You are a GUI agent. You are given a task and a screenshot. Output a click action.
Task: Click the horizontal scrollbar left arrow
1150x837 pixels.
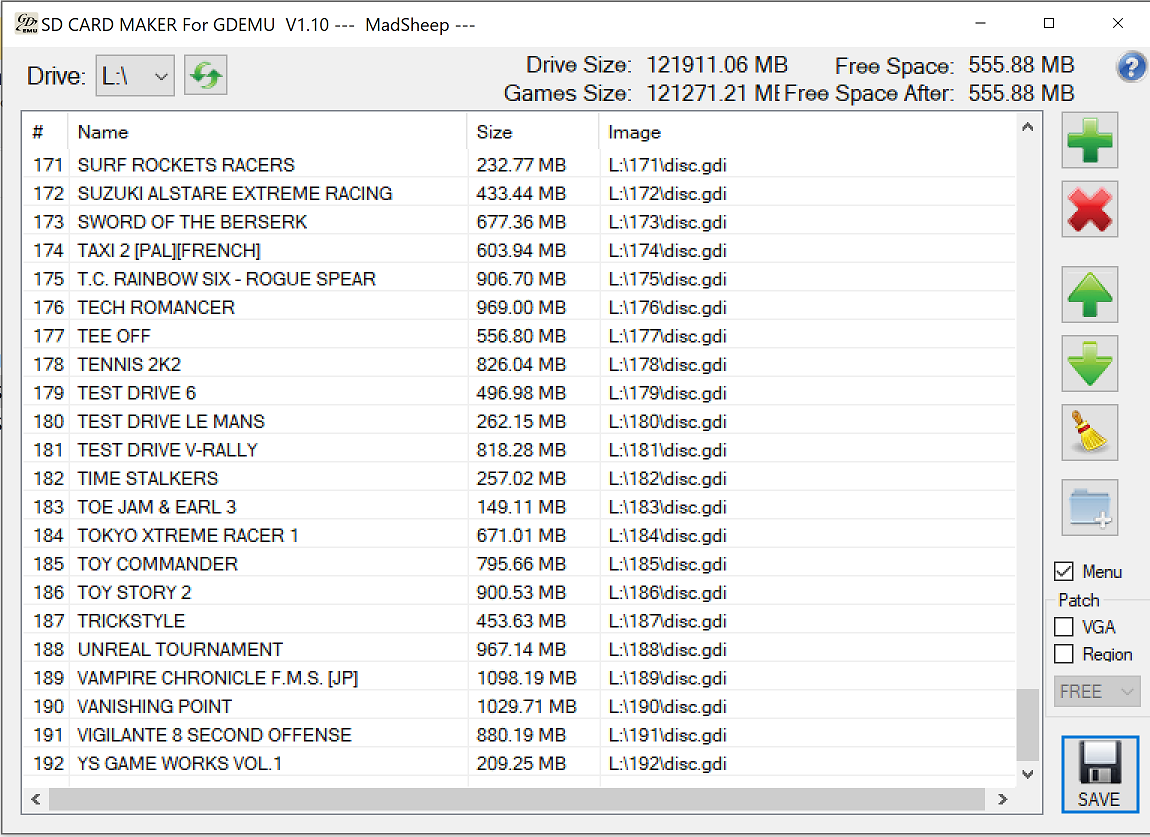(35, 799)
